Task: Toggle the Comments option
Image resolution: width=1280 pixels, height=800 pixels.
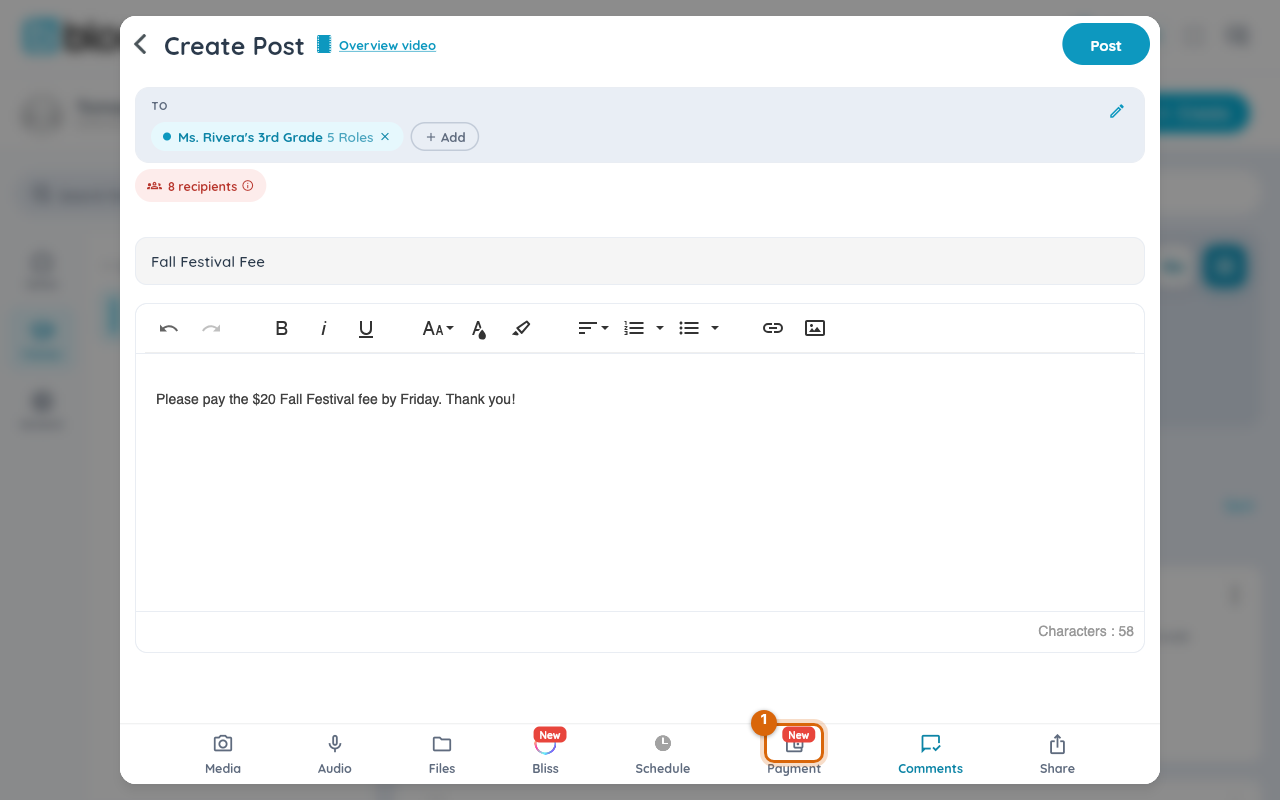Action: click(930, 754)
